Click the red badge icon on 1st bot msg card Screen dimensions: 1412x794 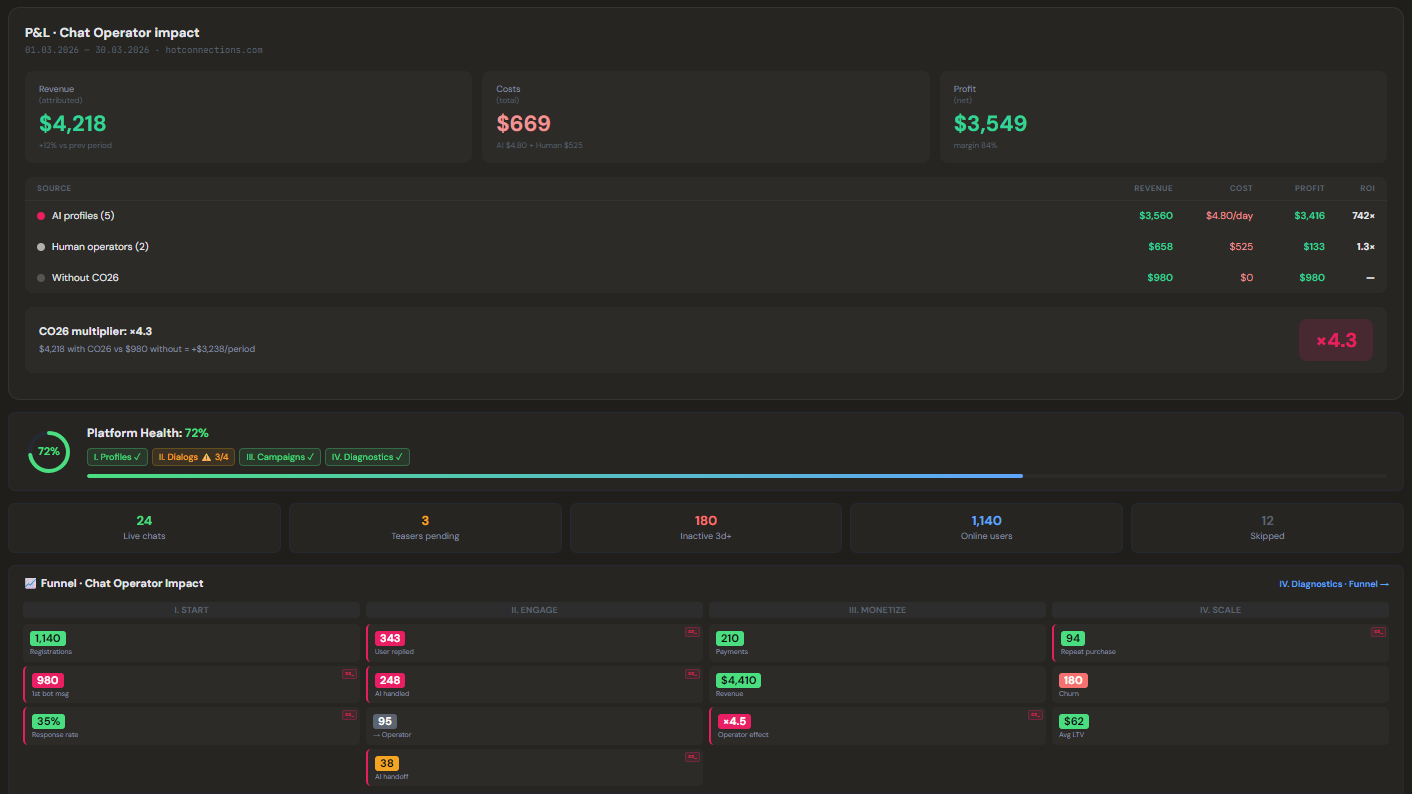(349, 674)
